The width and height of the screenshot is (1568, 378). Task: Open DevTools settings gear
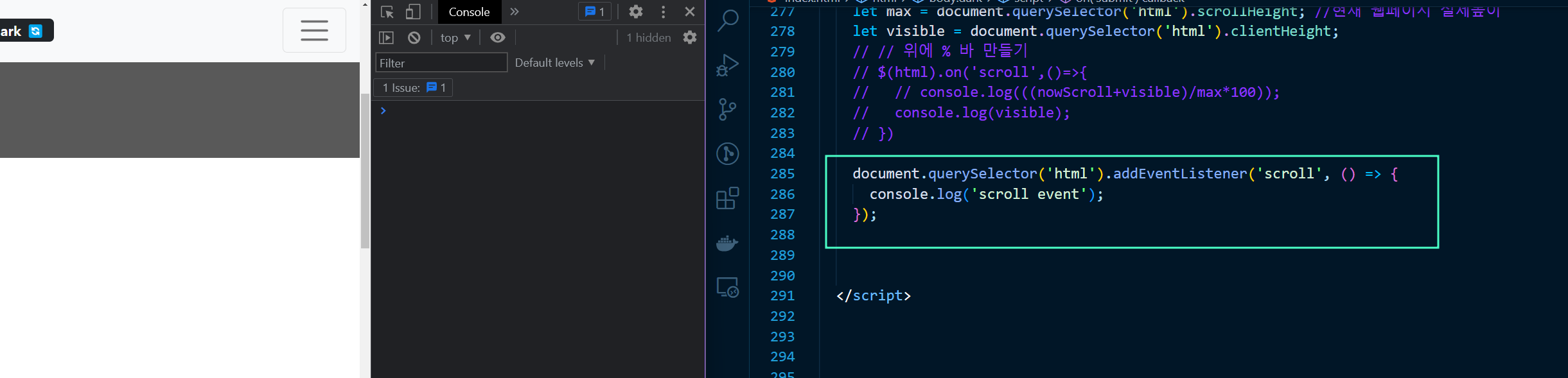click(x=636, y=12)
